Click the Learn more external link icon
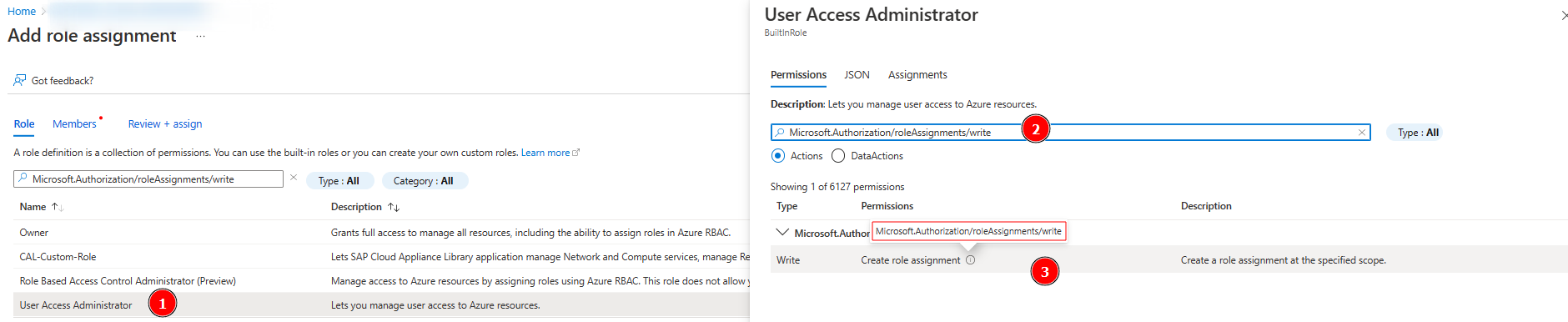Viewport: 1568px width, 322px height. pos(575,153)
